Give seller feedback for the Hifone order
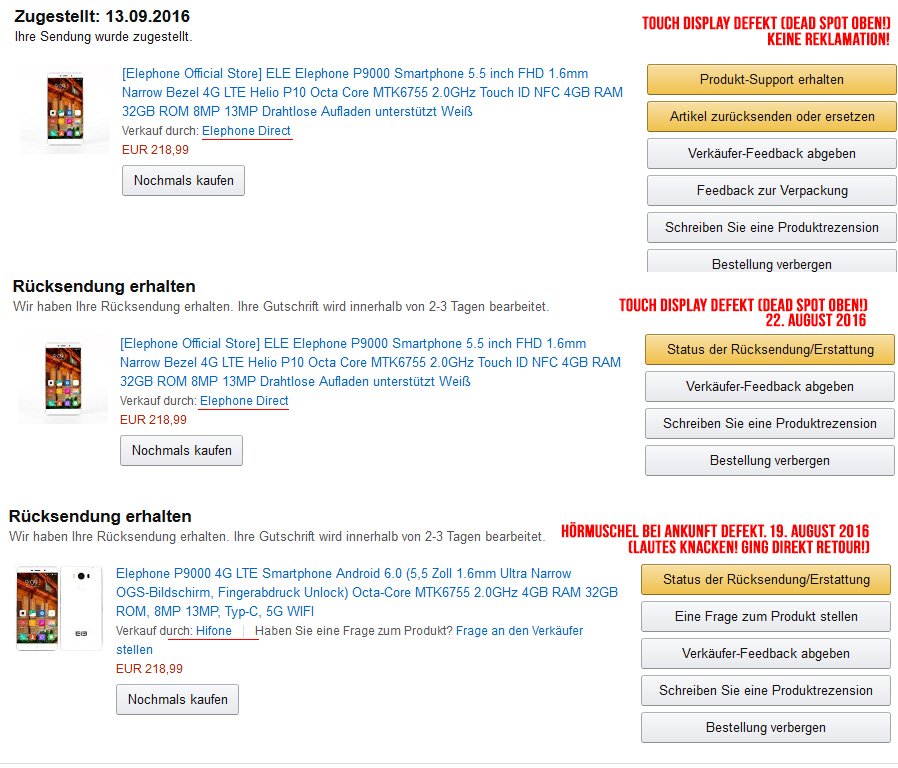This screenshot has width=898, height=768. point(765,653)
